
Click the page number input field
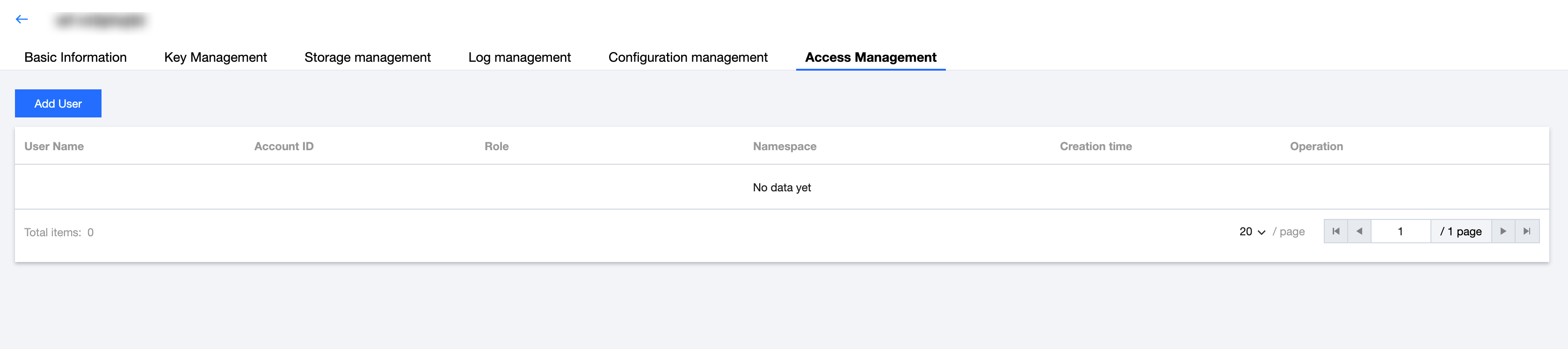click(x=1400, y=232)
